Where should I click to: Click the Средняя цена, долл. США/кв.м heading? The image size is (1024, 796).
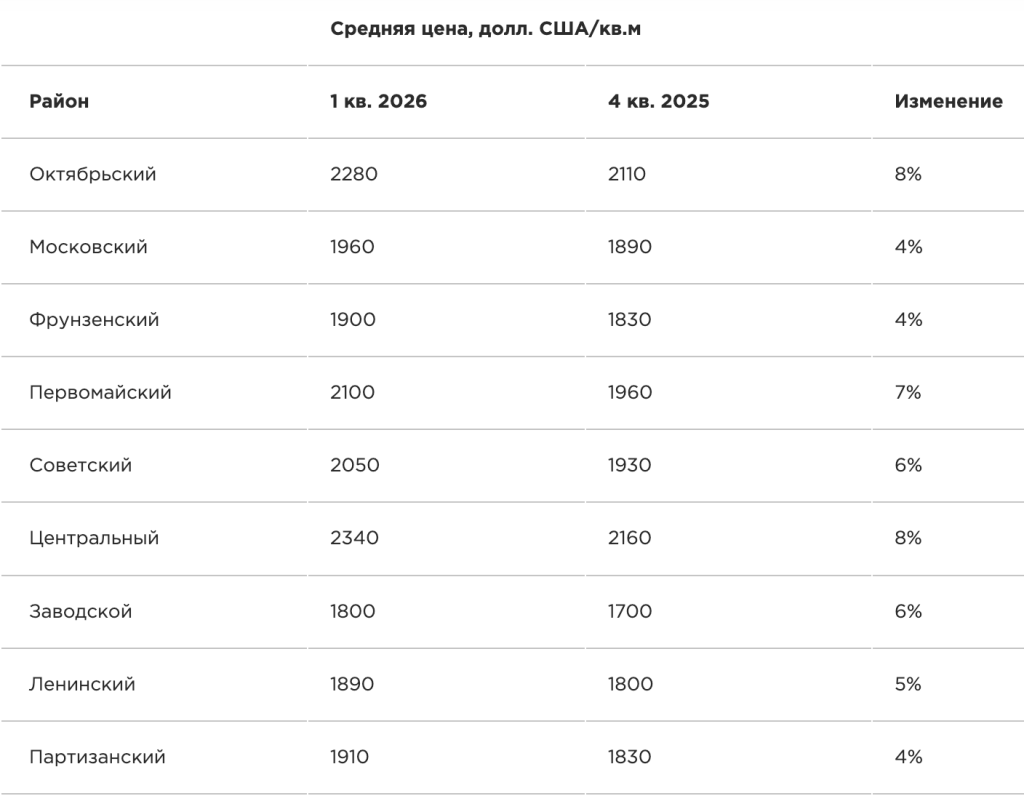click(x=485, y=29)
